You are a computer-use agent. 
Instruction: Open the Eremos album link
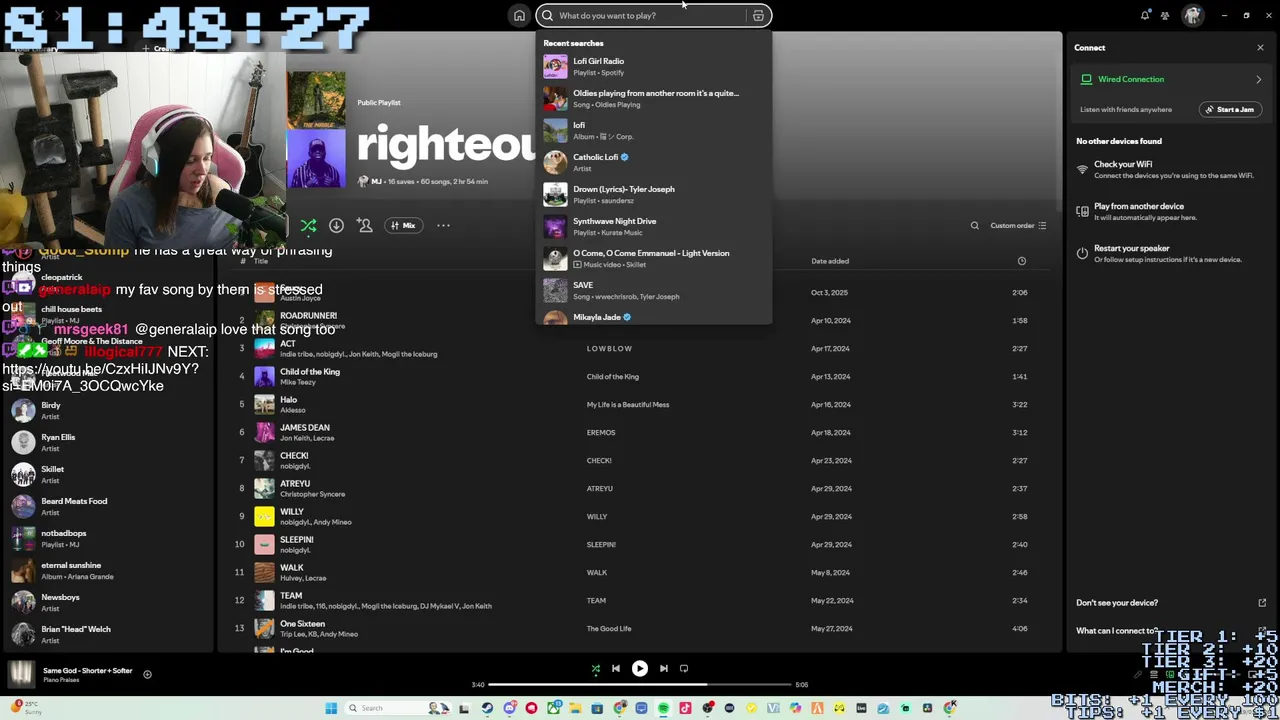[601, 433]
